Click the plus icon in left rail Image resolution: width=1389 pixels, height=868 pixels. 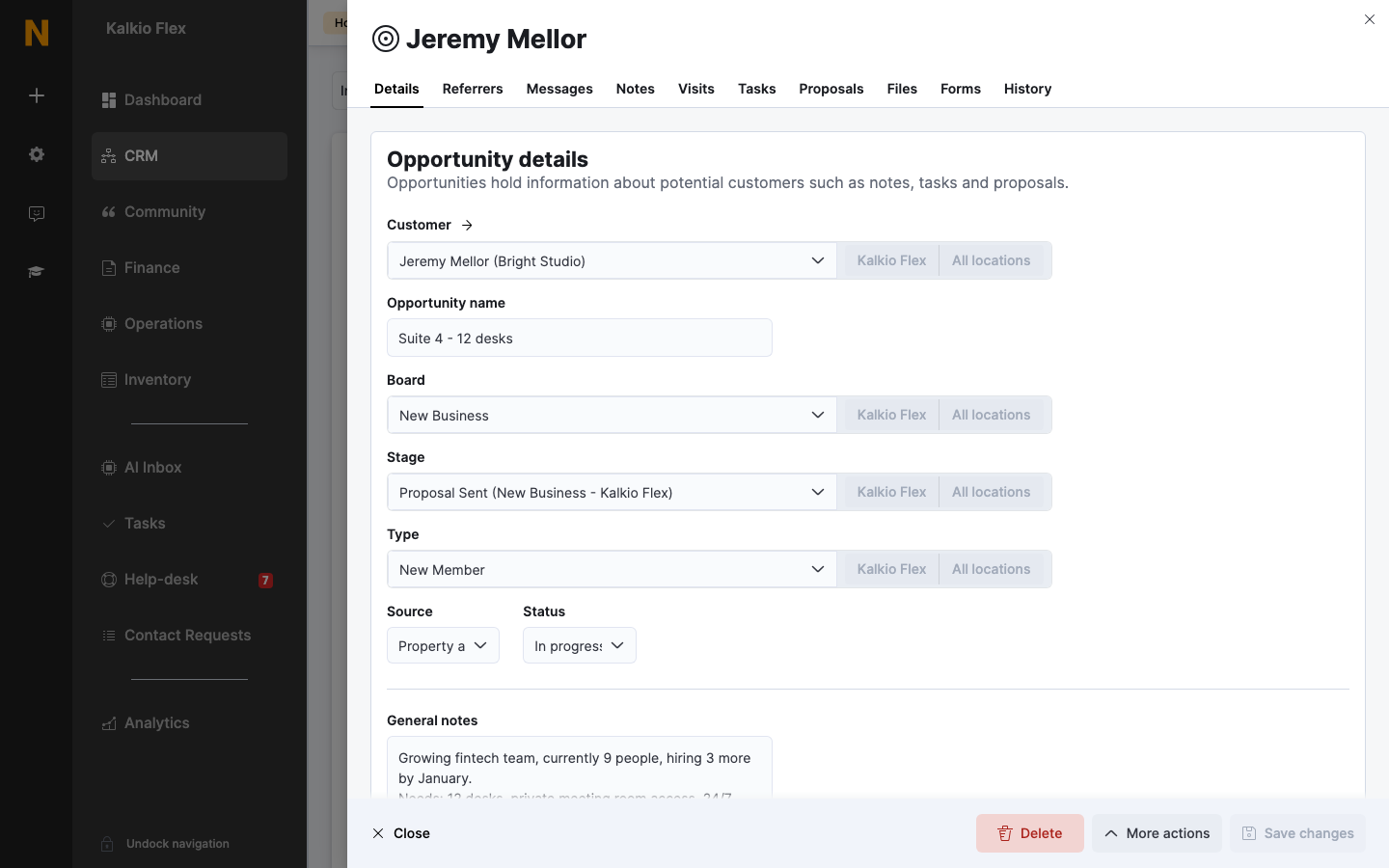coord(37,95)
